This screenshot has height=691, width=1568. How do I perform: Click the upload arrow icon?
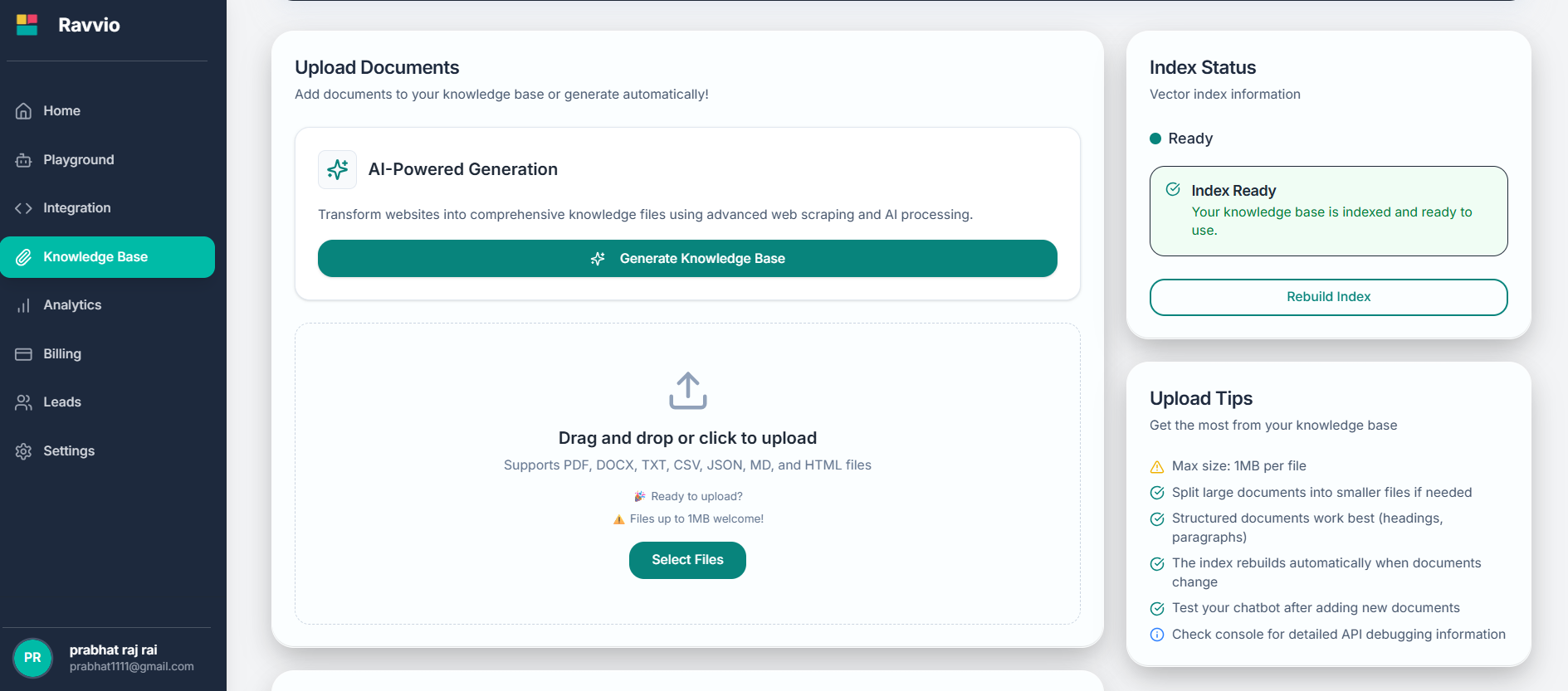point(687,390)
